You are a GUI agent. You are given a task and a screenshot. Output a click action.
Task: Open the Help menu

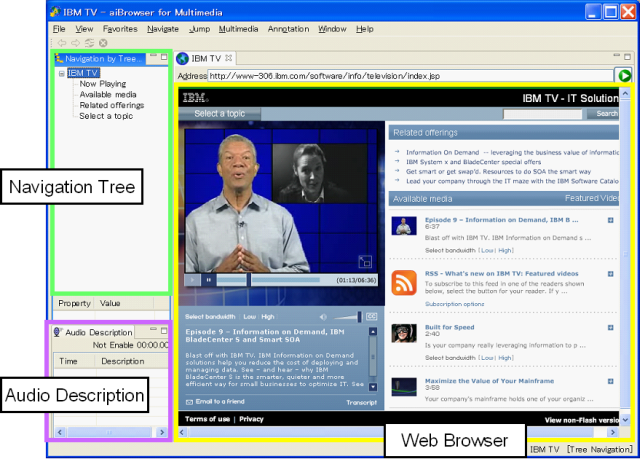364,29
